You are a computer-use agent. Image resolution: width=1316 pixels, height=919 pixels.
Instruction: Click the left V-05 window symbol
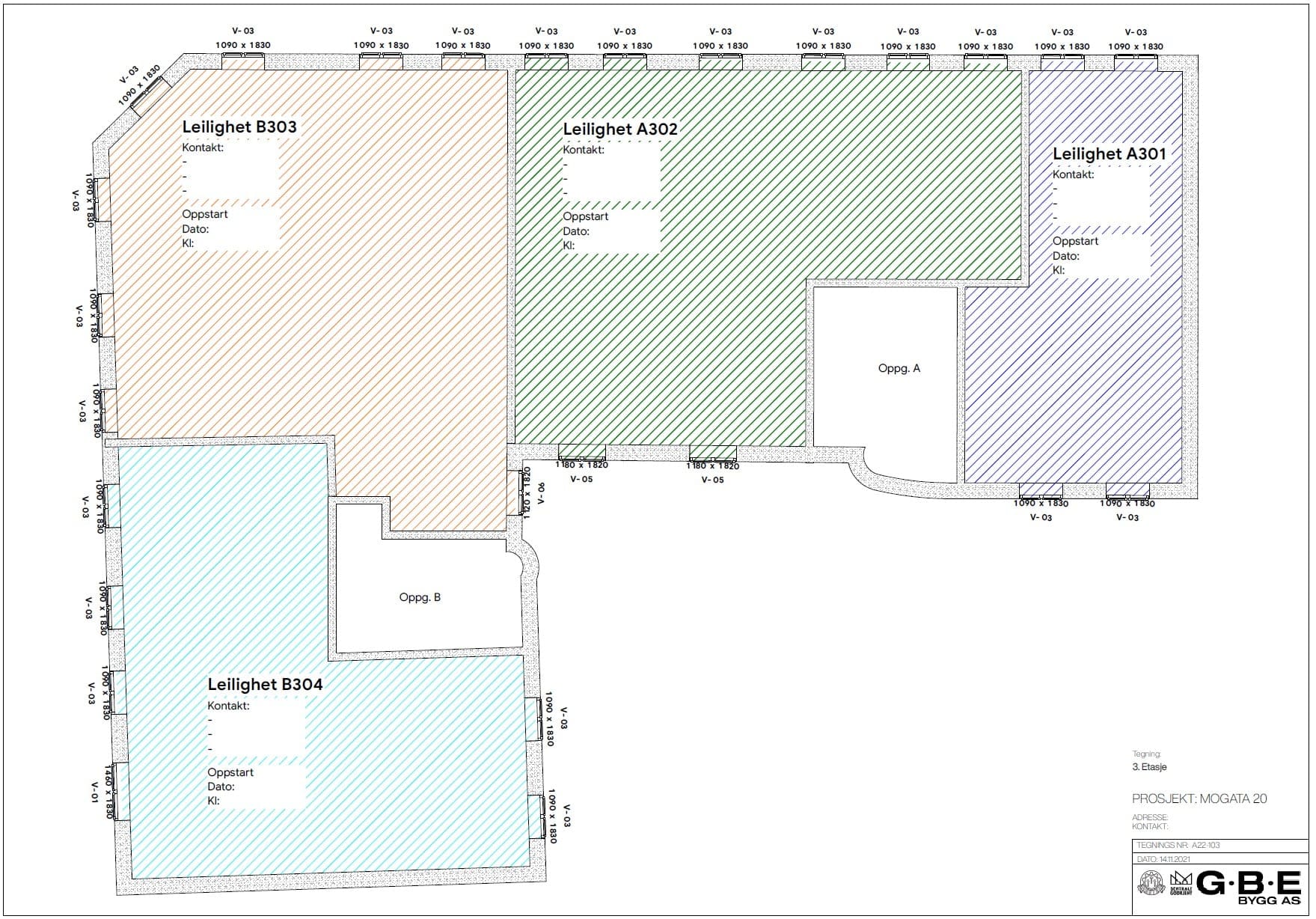click(x=581, y=452)
